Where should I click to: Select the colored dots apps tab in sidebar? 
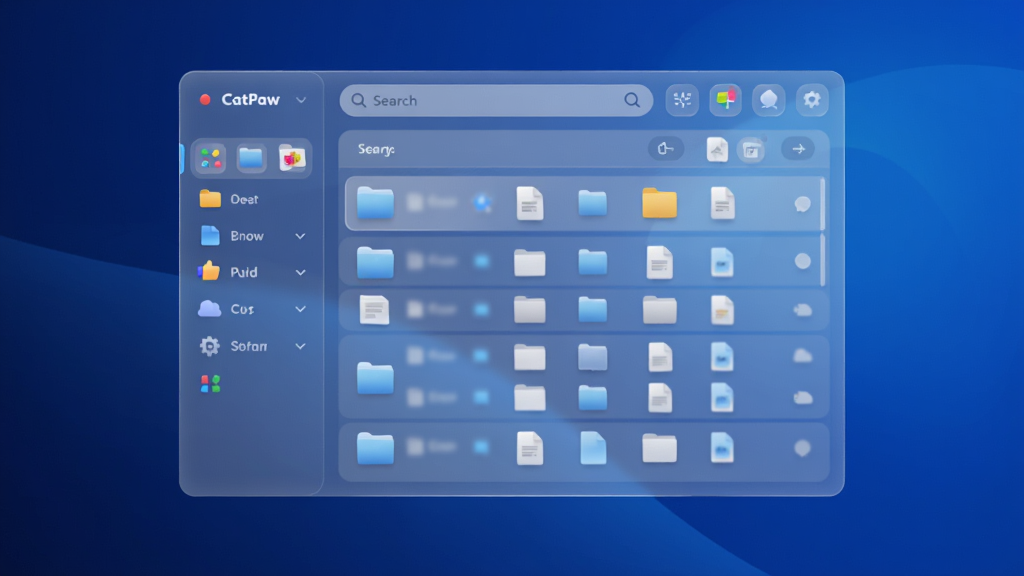210,158
